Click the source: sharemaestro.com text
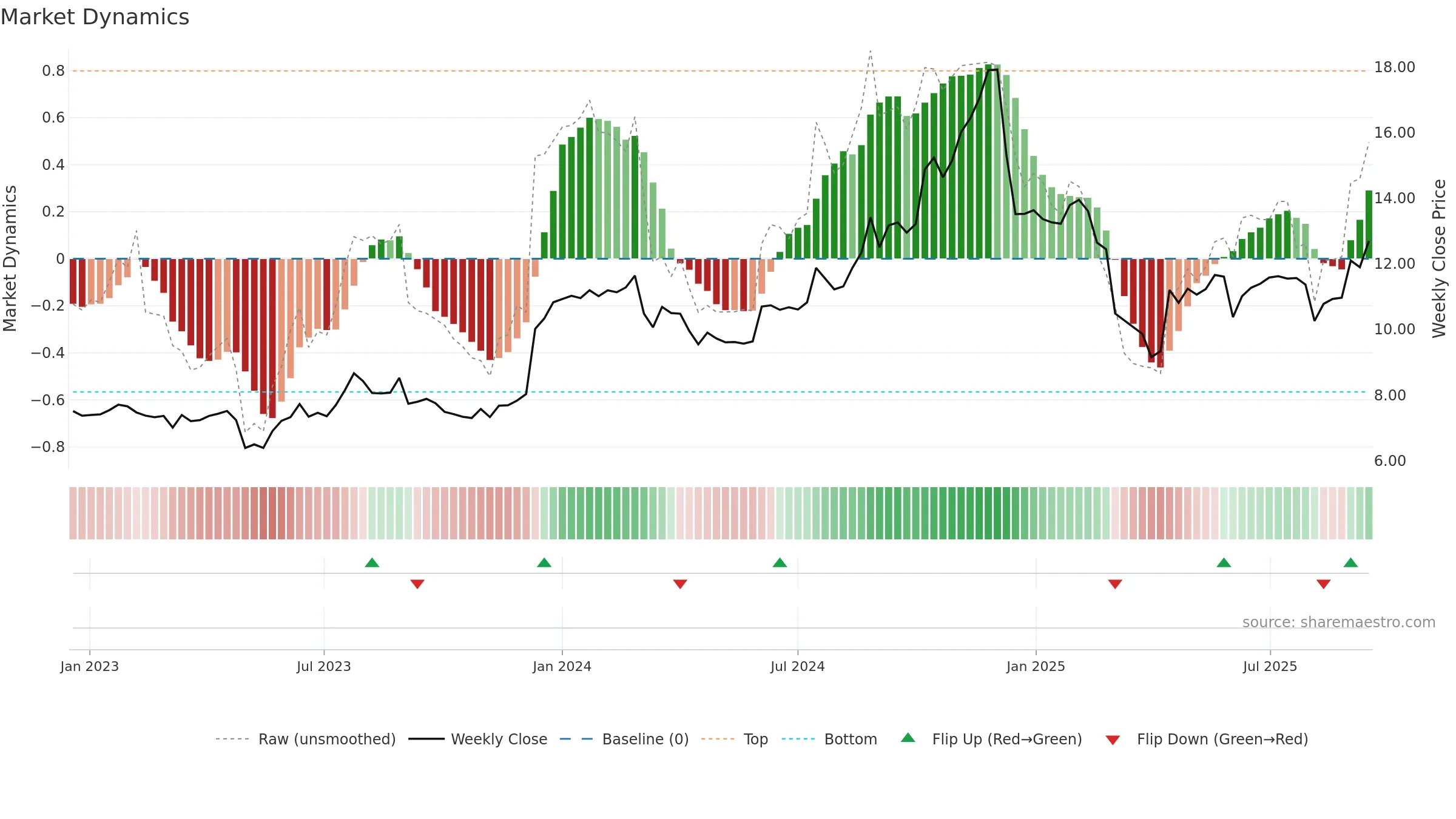Viewport: 1456px width, 819px height. (x=1339, y=622)
